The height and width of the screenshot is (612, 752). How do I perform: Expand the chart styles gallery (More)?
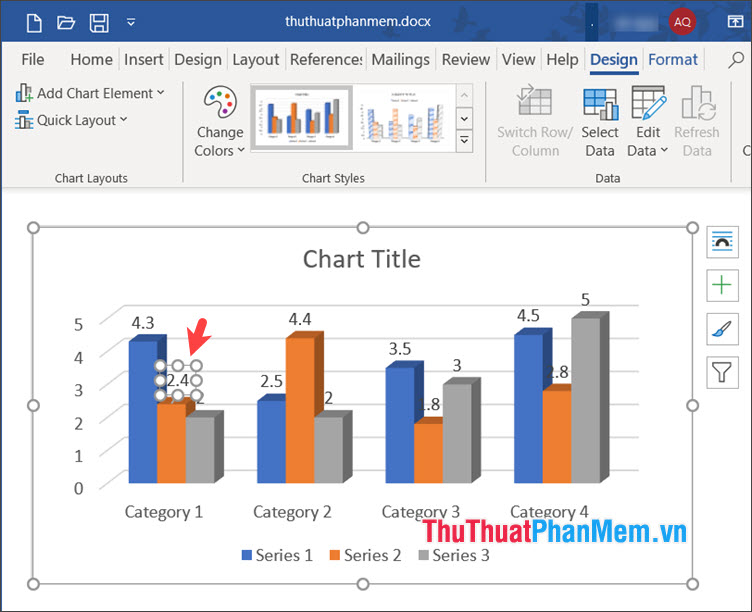(464, 141)
